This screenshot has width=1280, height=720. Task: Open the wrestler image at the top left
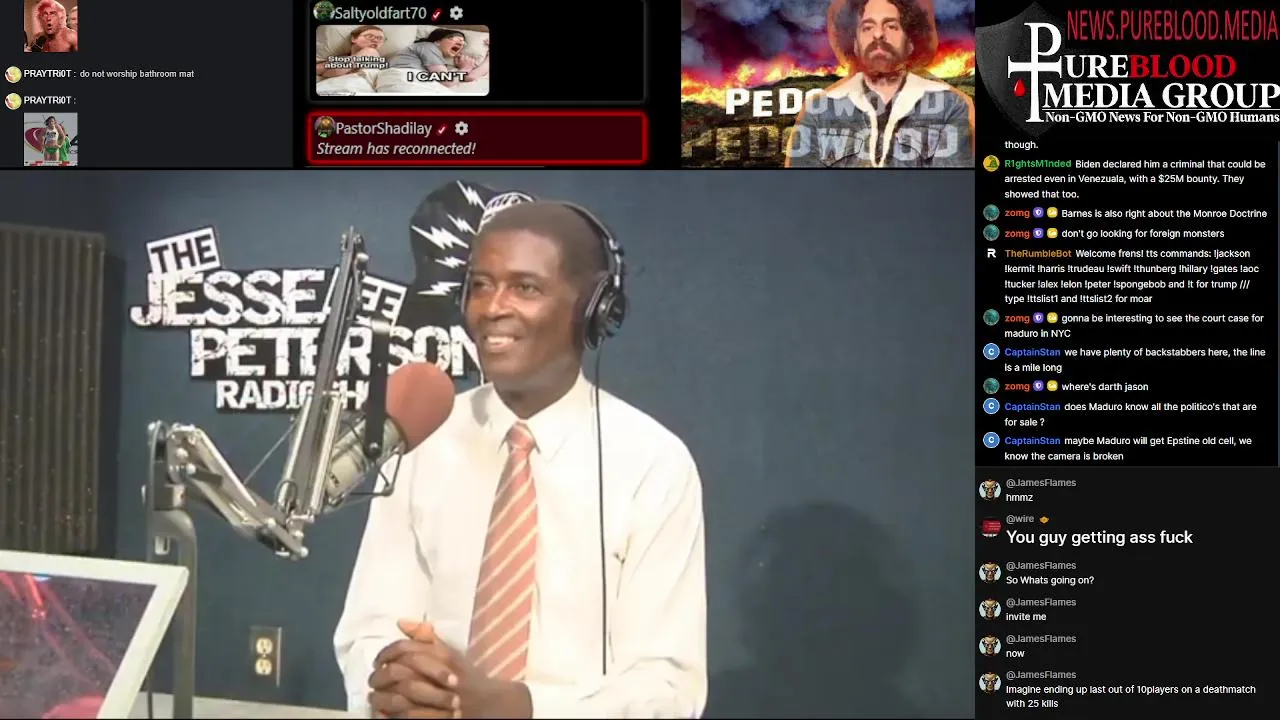50,26
